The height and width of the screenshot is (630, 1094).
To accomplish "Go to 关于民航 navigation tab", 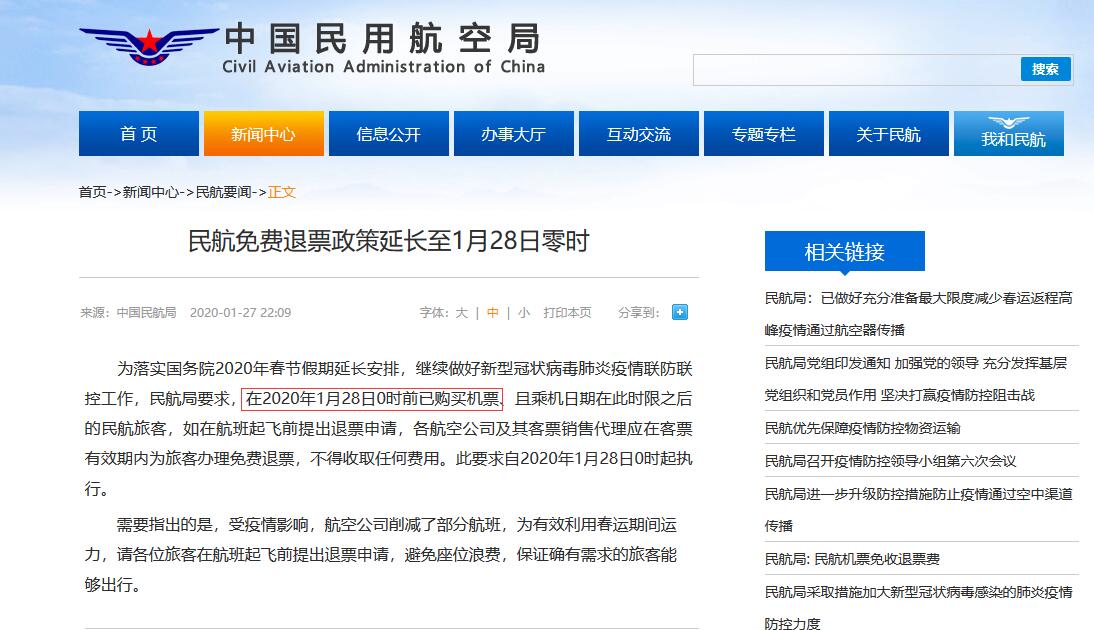I will click(889, 133).
